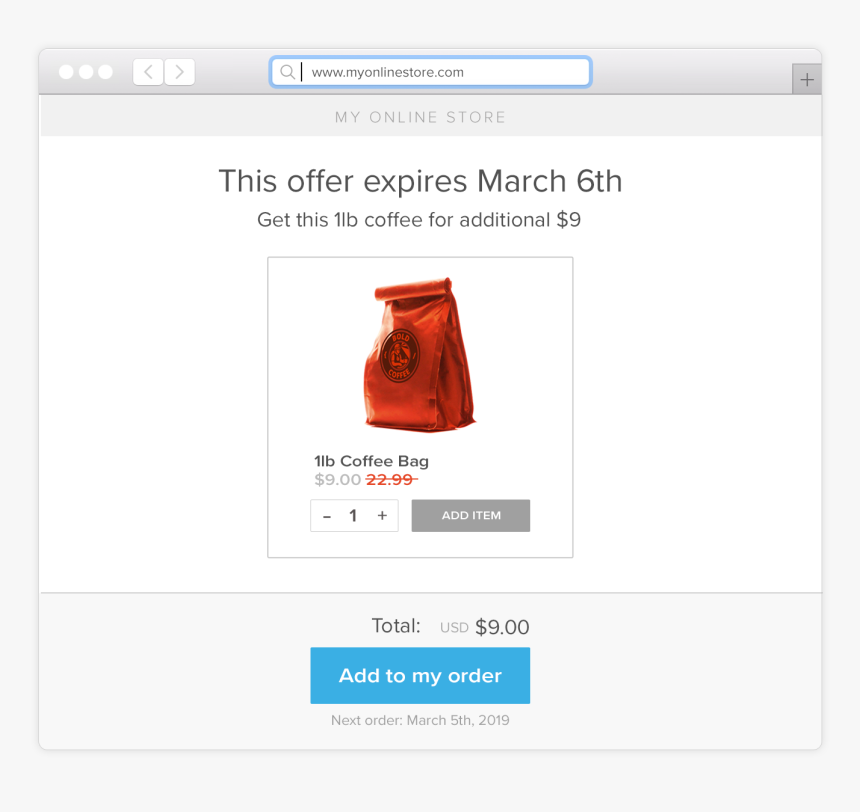Click the blue Add to my order button
This screenshot has width=860, height=812.
420,675
